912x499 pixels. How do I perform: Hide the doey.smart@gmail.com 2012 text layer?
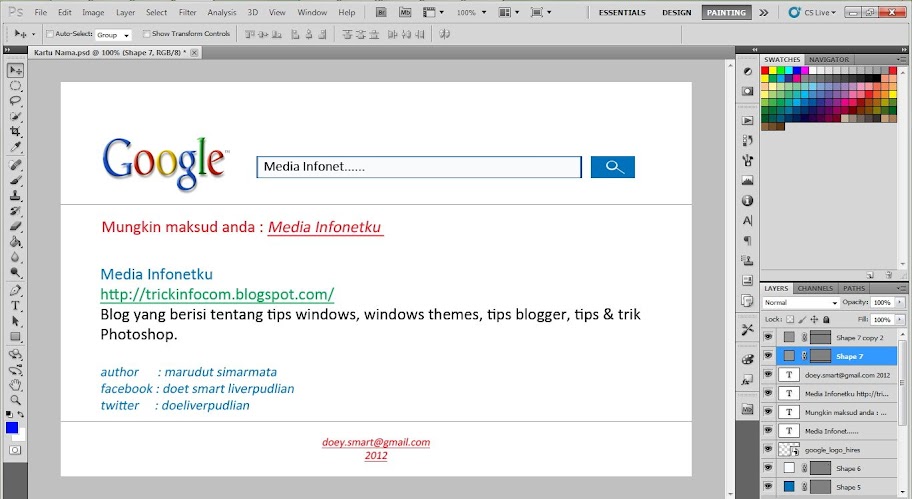[768, 374]
